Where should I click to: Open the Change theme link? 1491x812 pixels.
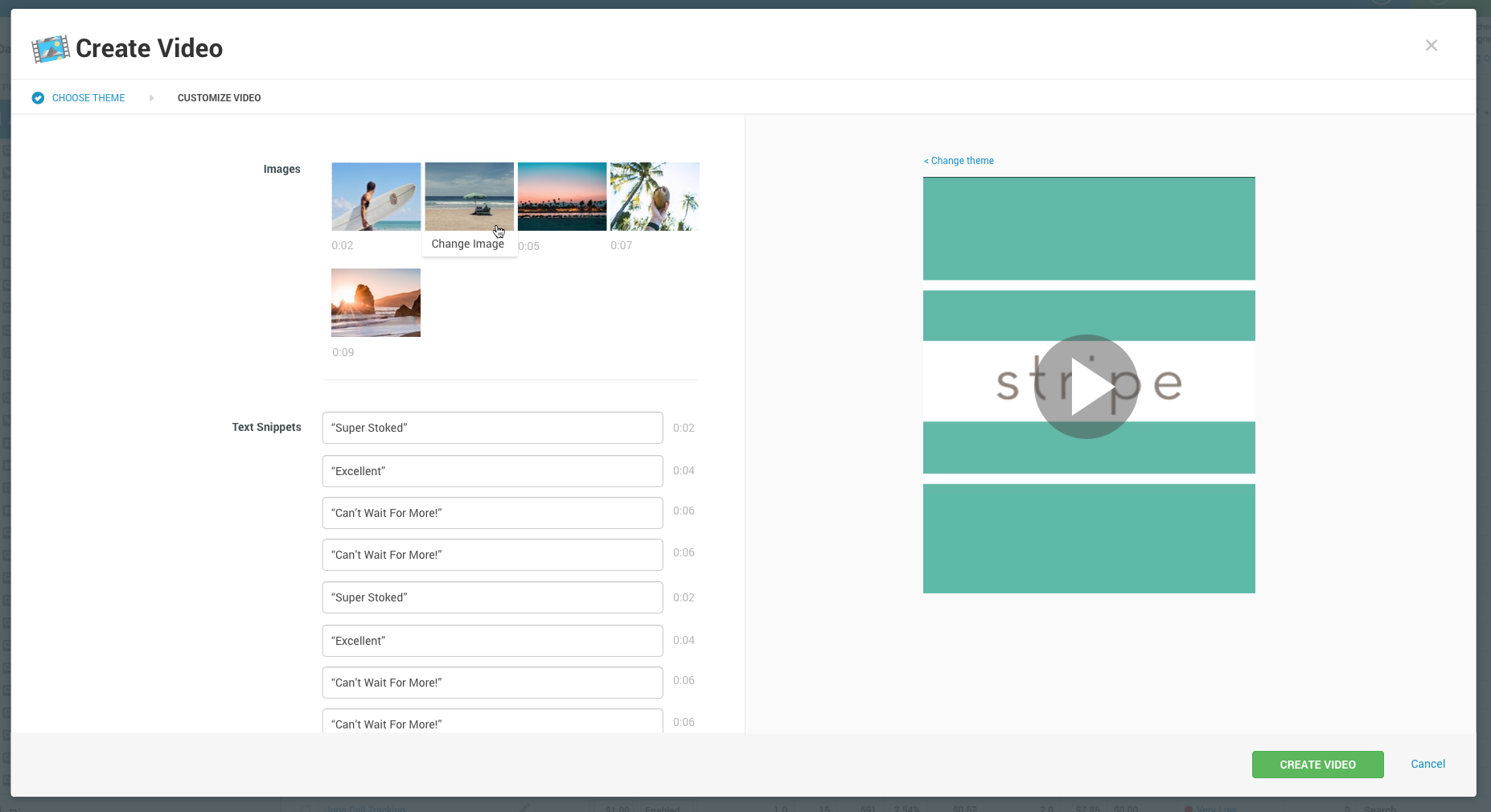pyautogui.click(x=959, y=161)
